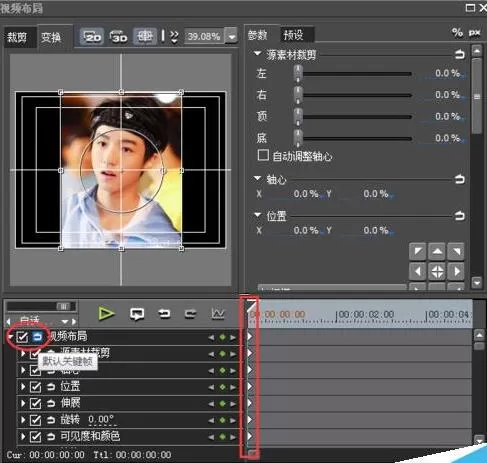Click the green play button
Viewport: 487px width, 463px height.
click(106, 314)
